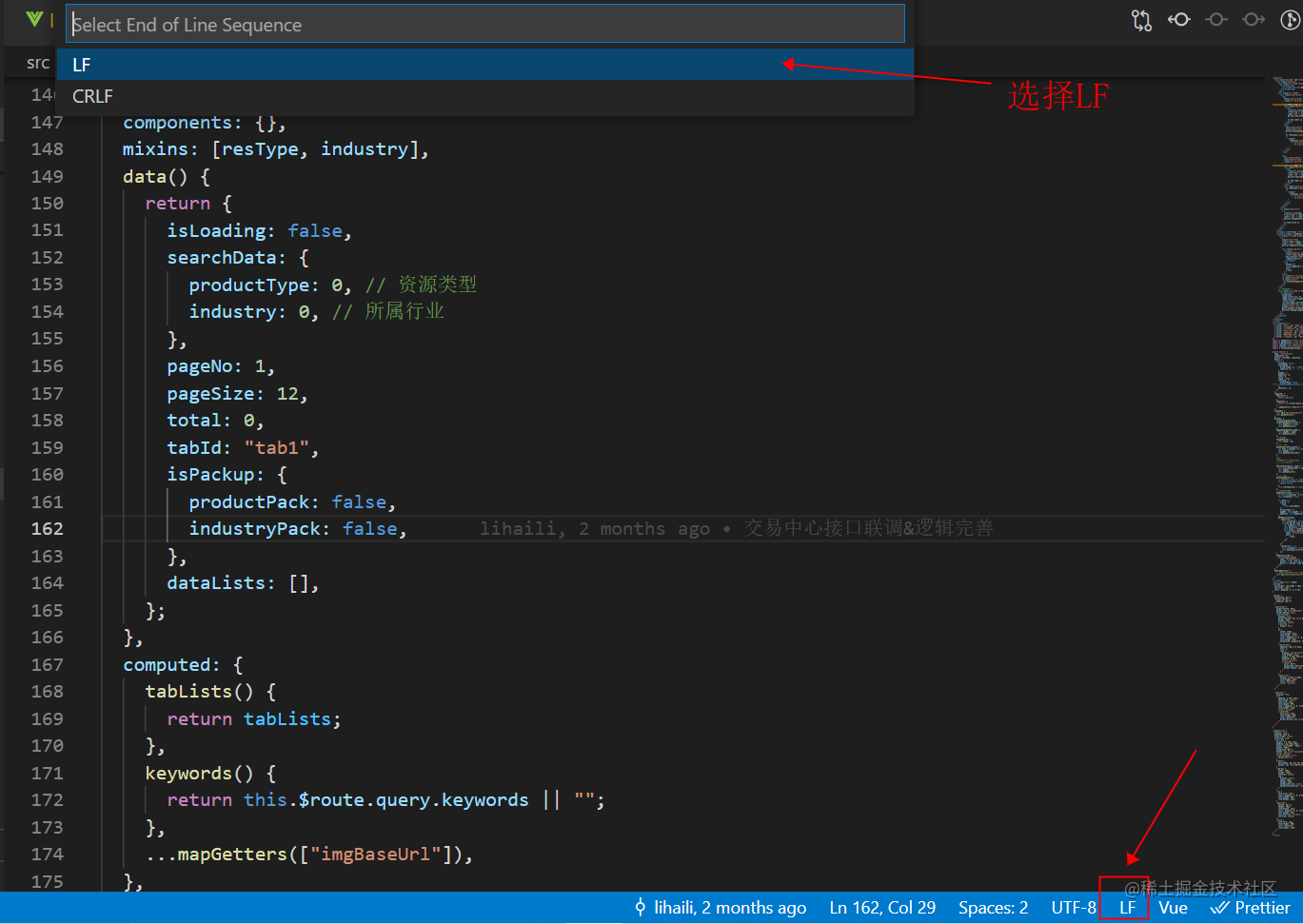Navigate to next change with the right-arrow circle icon

(x=1254, y=19)
